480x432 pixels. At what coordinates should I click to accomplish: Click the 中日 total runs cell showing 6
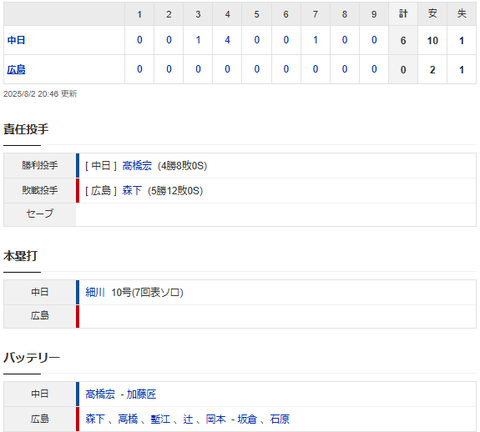pyautogui.click(x=403, y=40)
